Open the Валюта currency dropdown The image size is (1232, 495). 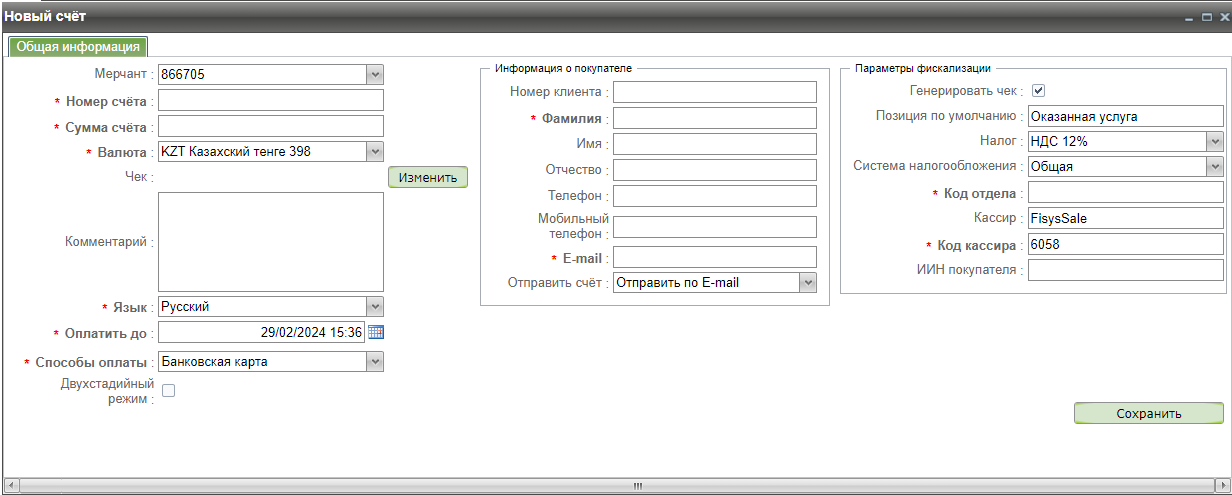point(375,152)
